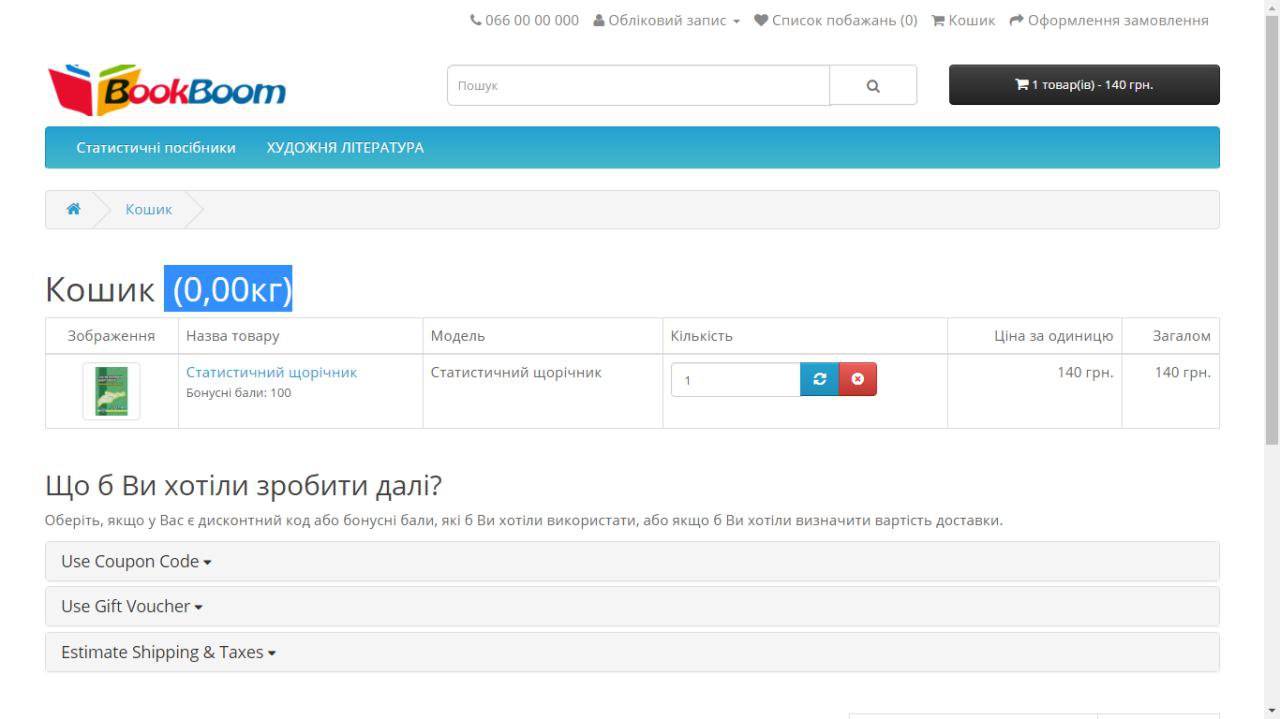This screenshot has width=1280, height=719.
Task: Click the Зображення column header
Action: [x=111, y=336]
